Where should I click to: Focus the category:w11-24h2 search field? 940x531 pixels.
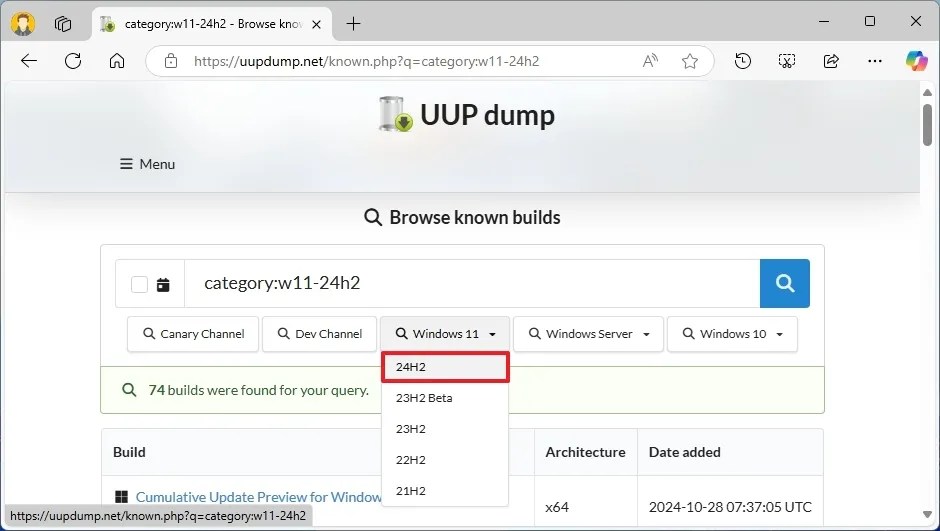(x=472, y=283)
